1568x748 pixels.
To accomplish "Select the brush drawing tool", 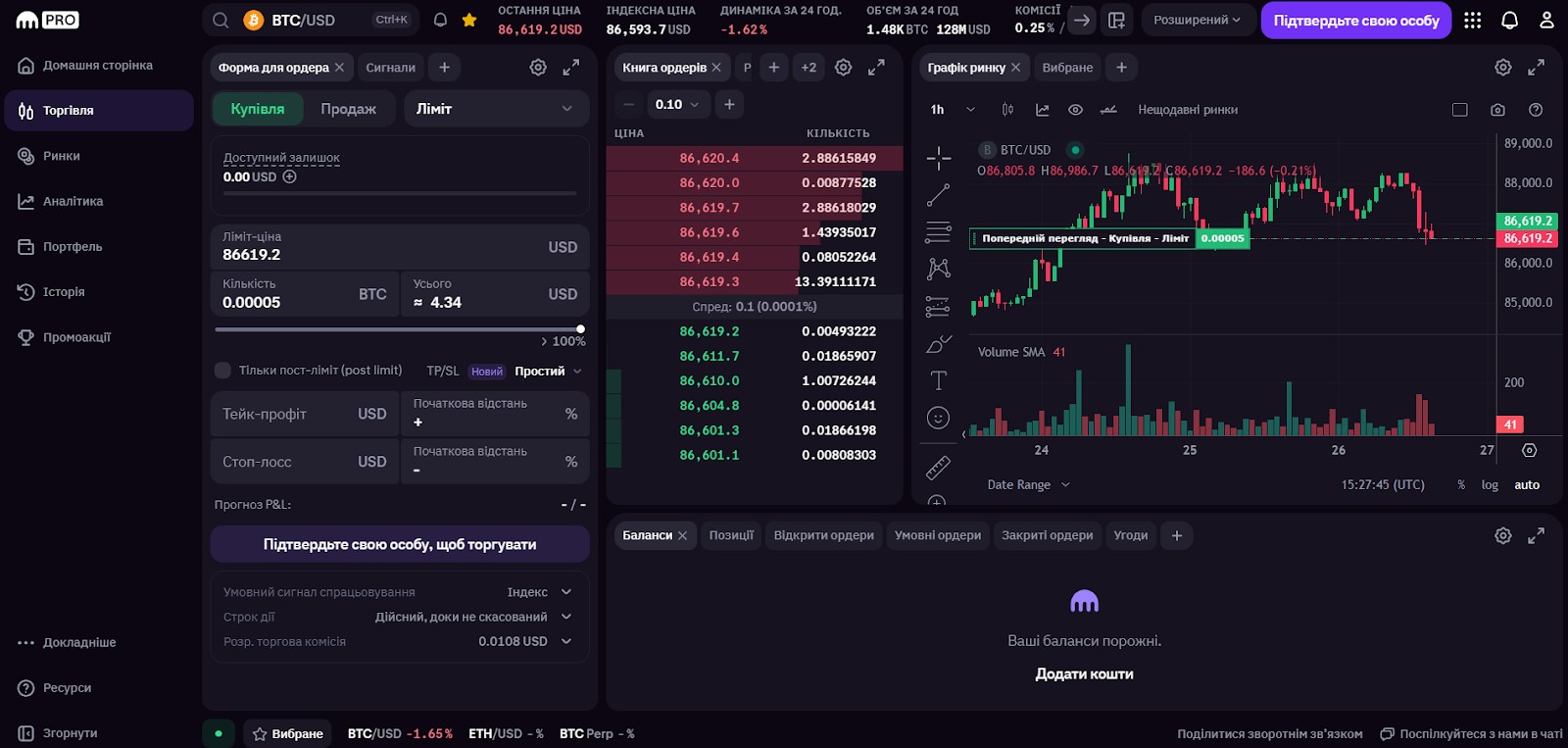I will (938, 344).
